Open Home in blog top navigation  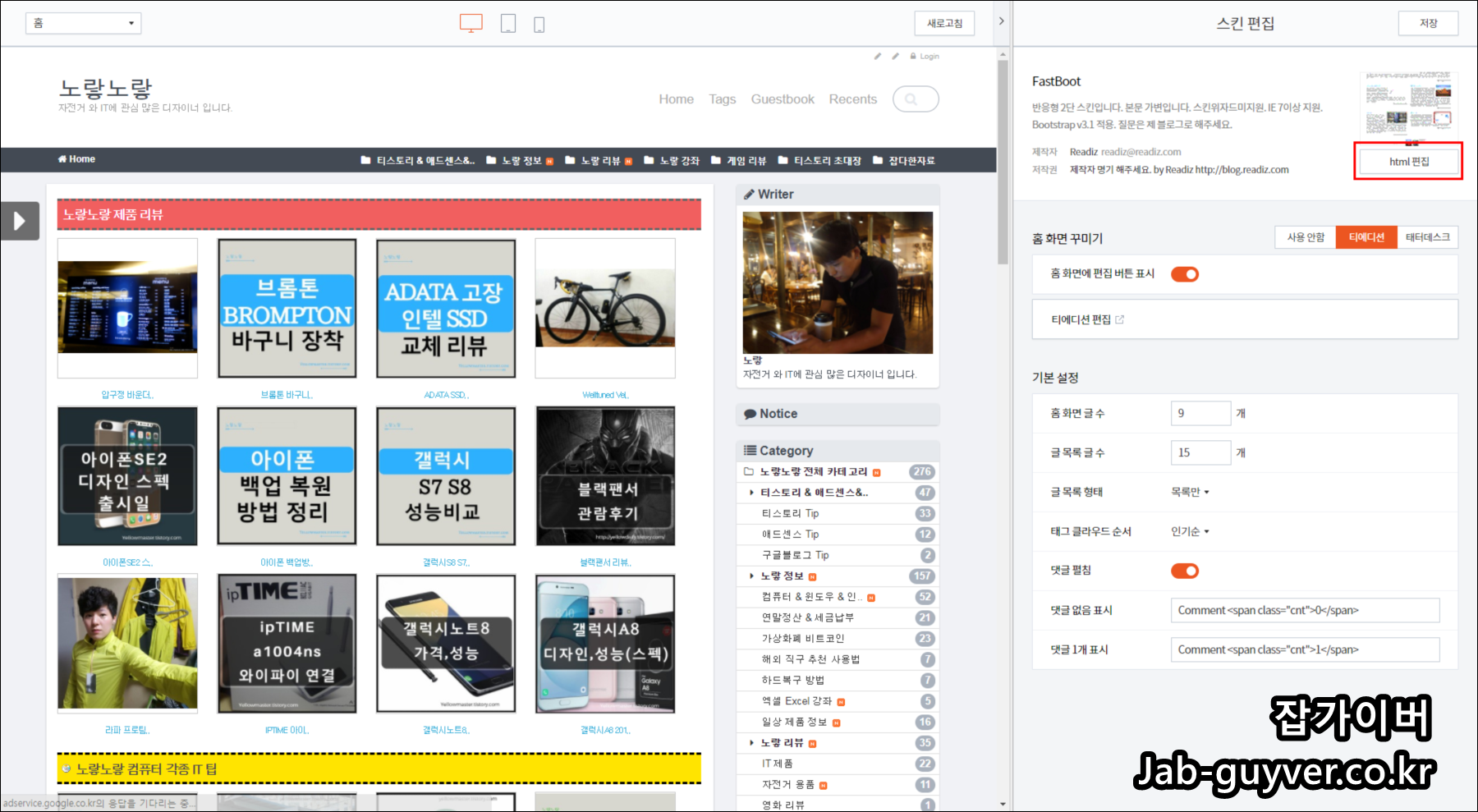tap(676, 99)
